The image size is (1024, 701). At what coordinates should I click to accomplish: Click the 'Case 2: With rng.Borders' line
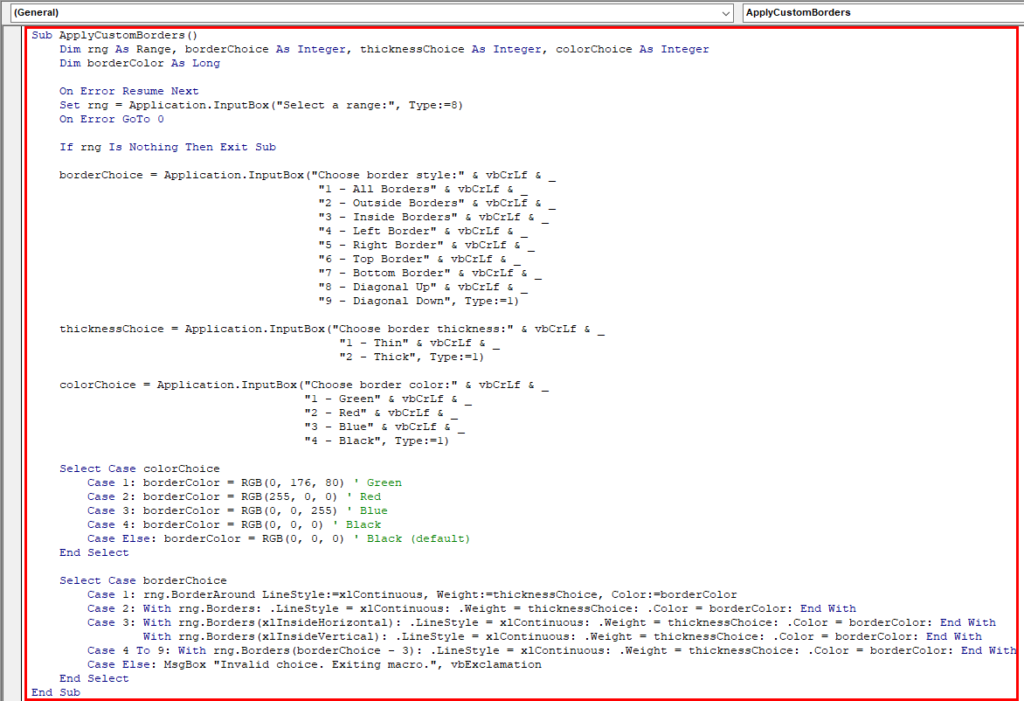(x=472, y=609)
